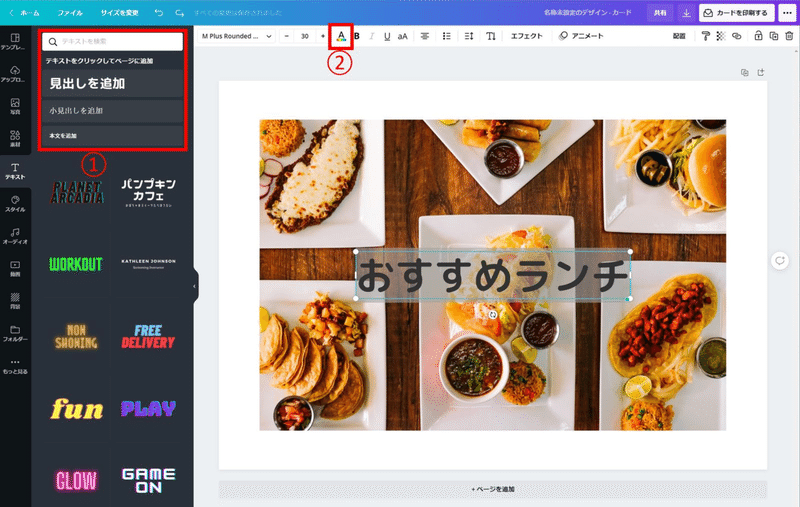The width and height of the screenshot is (800, 507).
Task: Open オーディオ audio tab in sidebar
Action: (15, 237)
